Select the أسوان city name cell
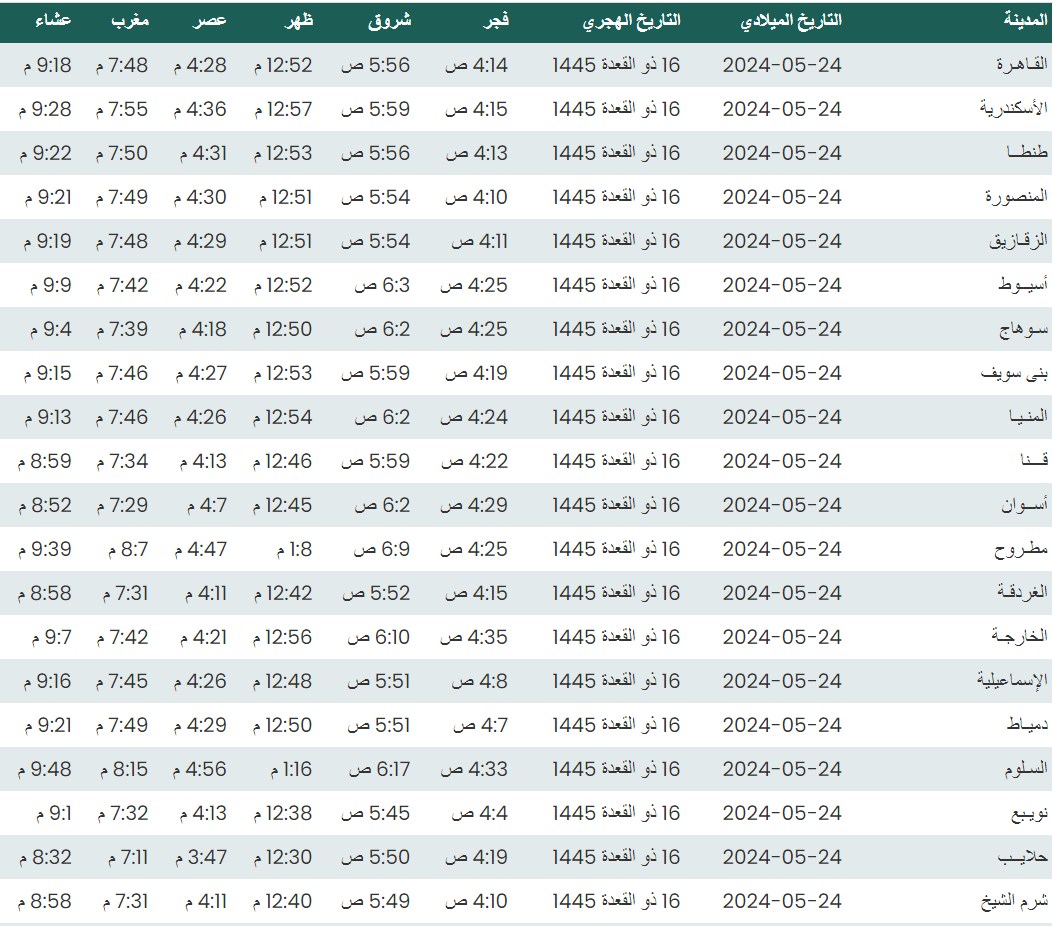Viewport: 1053px width, 926px height. pos(1025,505)
